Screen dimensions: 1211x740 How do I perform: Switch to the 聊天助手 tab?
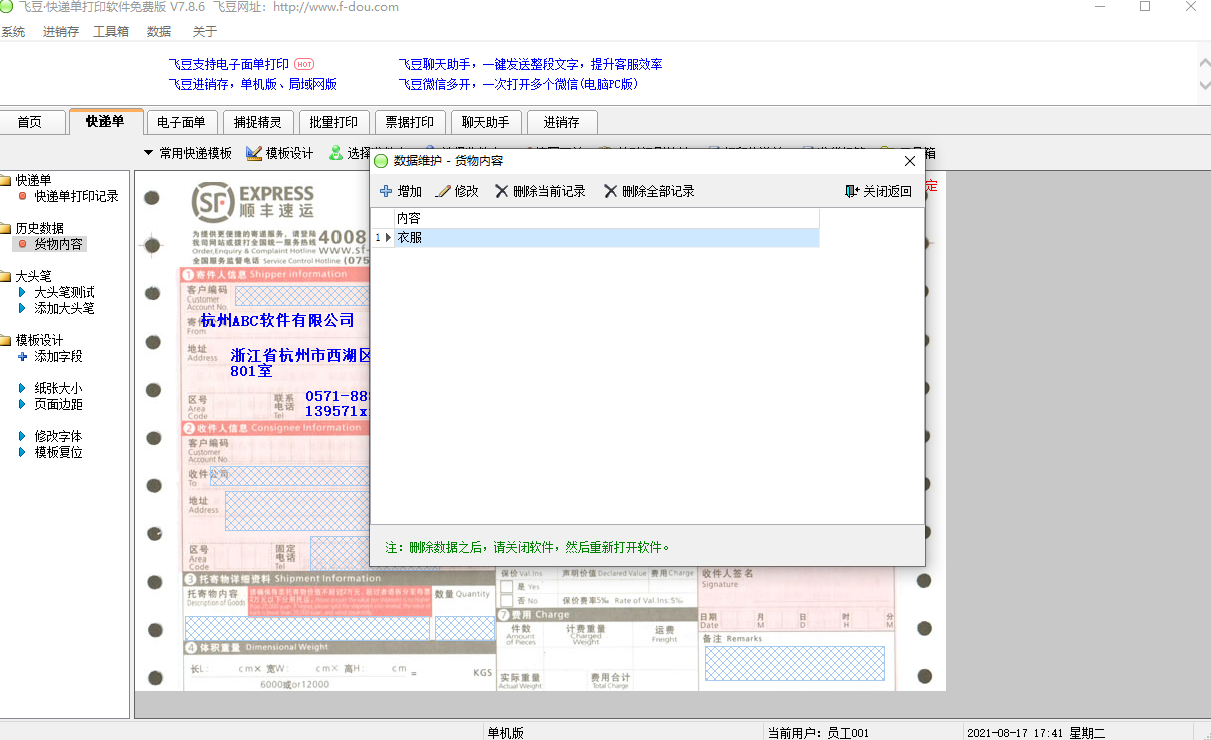[x=485, y=122]
